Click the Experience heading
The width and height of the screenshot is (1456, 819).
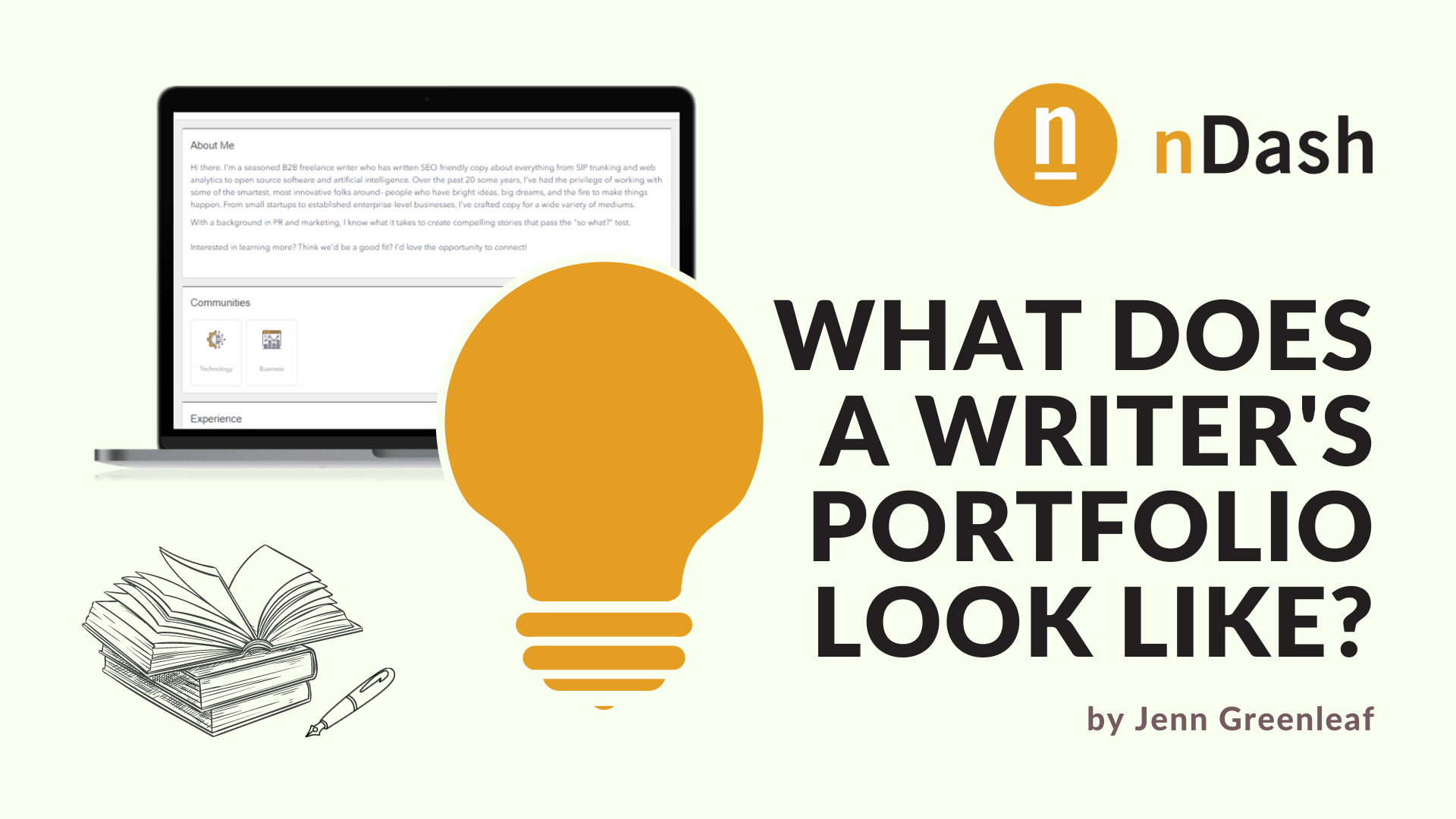pos(216,419)
